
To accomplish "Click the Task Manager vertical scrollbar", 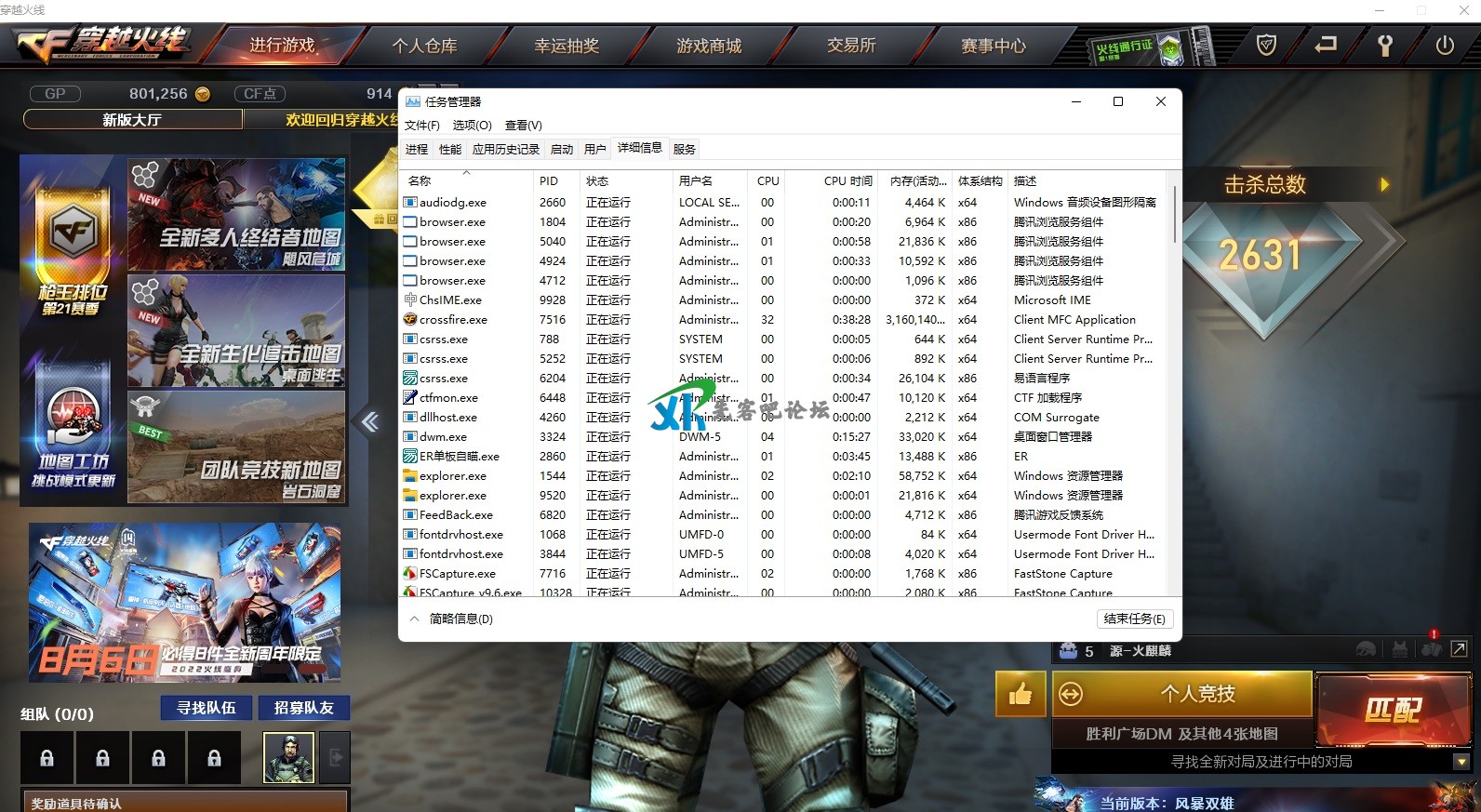I will [x=1174, y=214].
